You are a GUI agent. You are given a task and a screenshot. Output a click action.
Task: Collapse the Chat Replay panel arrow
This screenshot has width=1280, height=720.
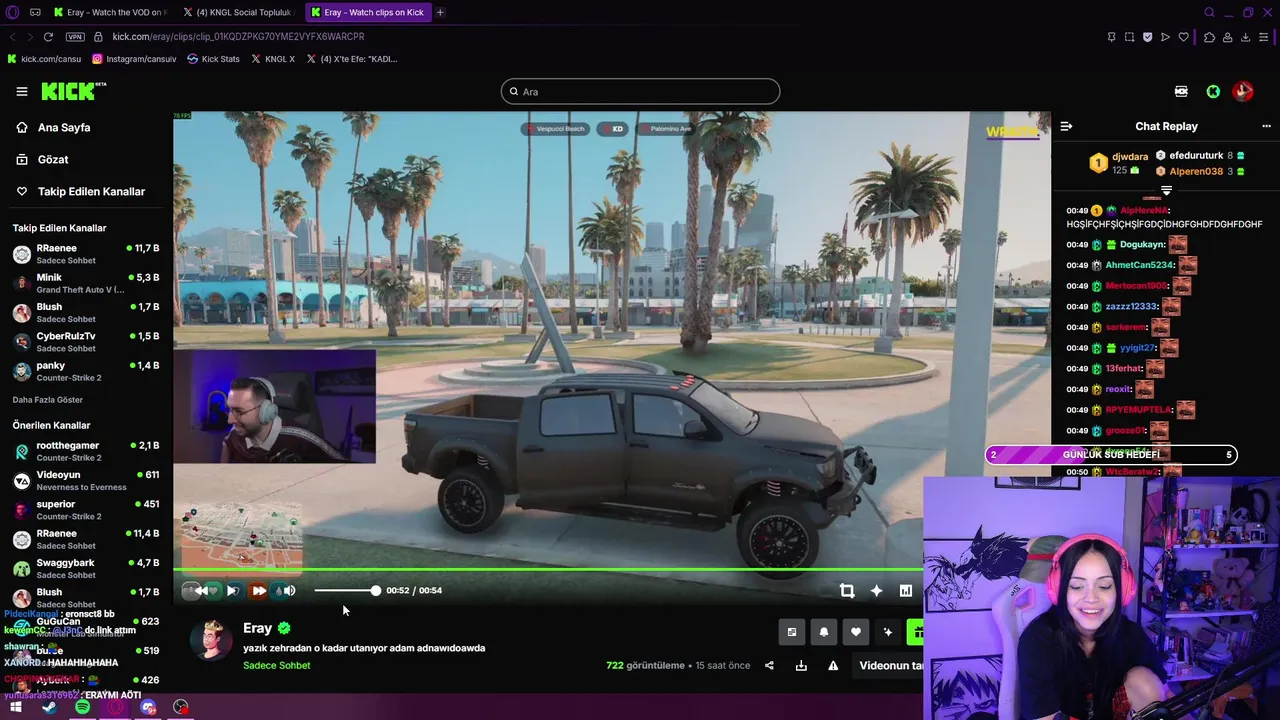(x=1066, y=126)
